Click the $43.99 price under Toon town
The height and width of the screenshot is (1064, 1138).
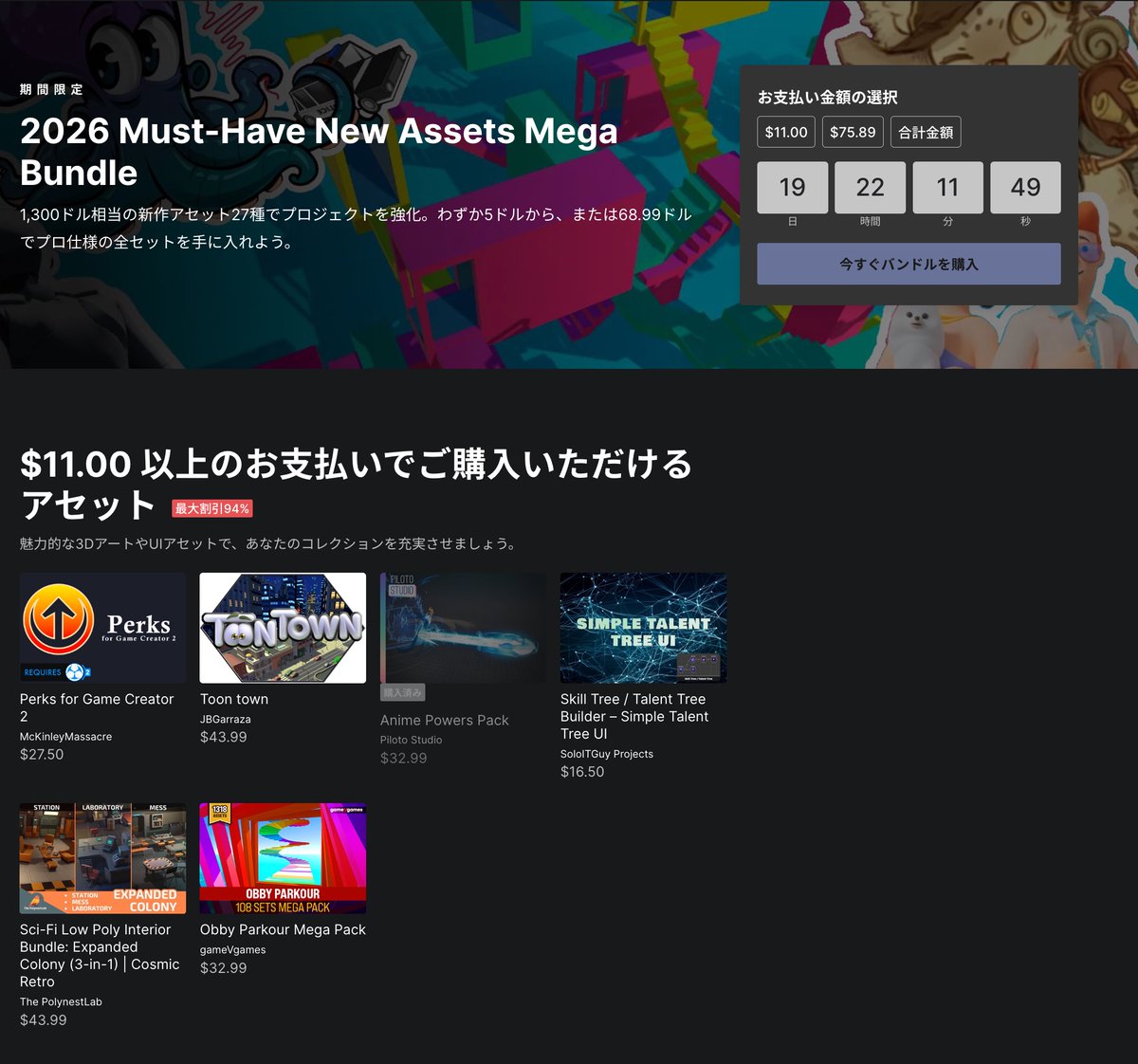click(224, 737)
